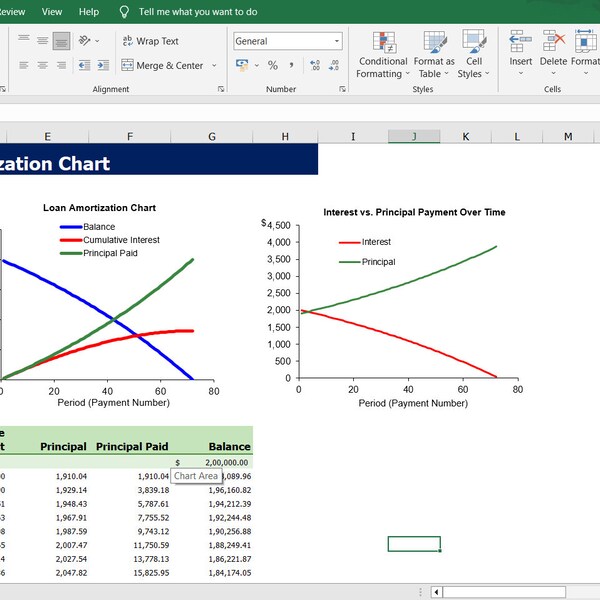Expand the Merge & Center dropdown arrow

click(x=214, y=65)
